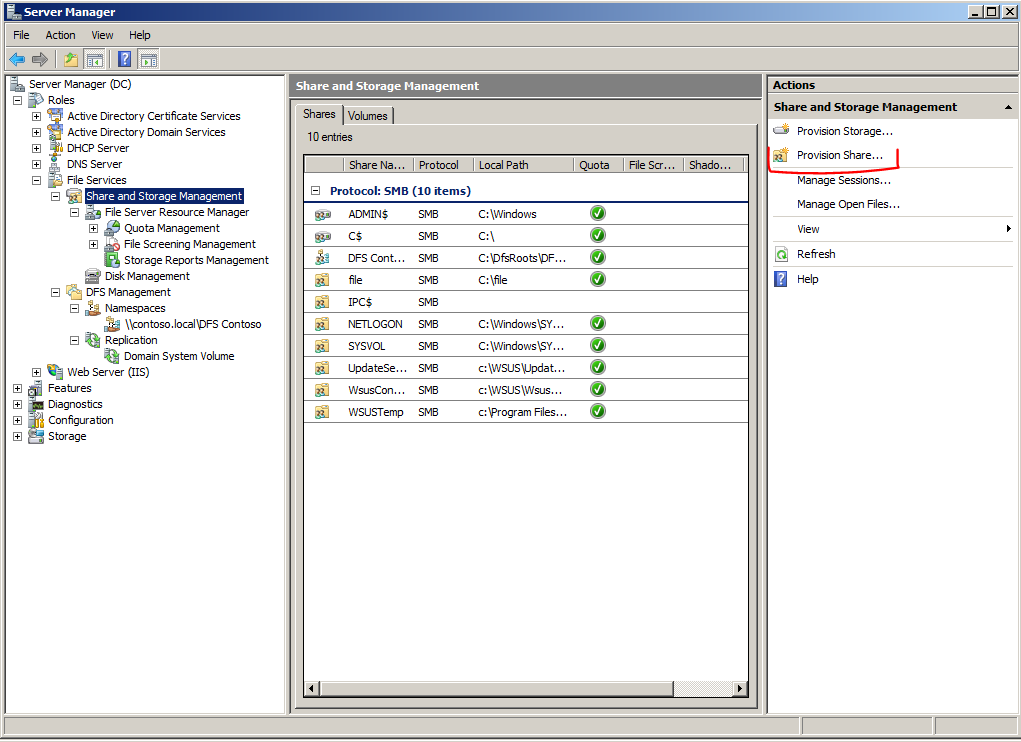Click the Disk Management icon
The width and height of the screenshot is (1021, 742).
(93, 276)
